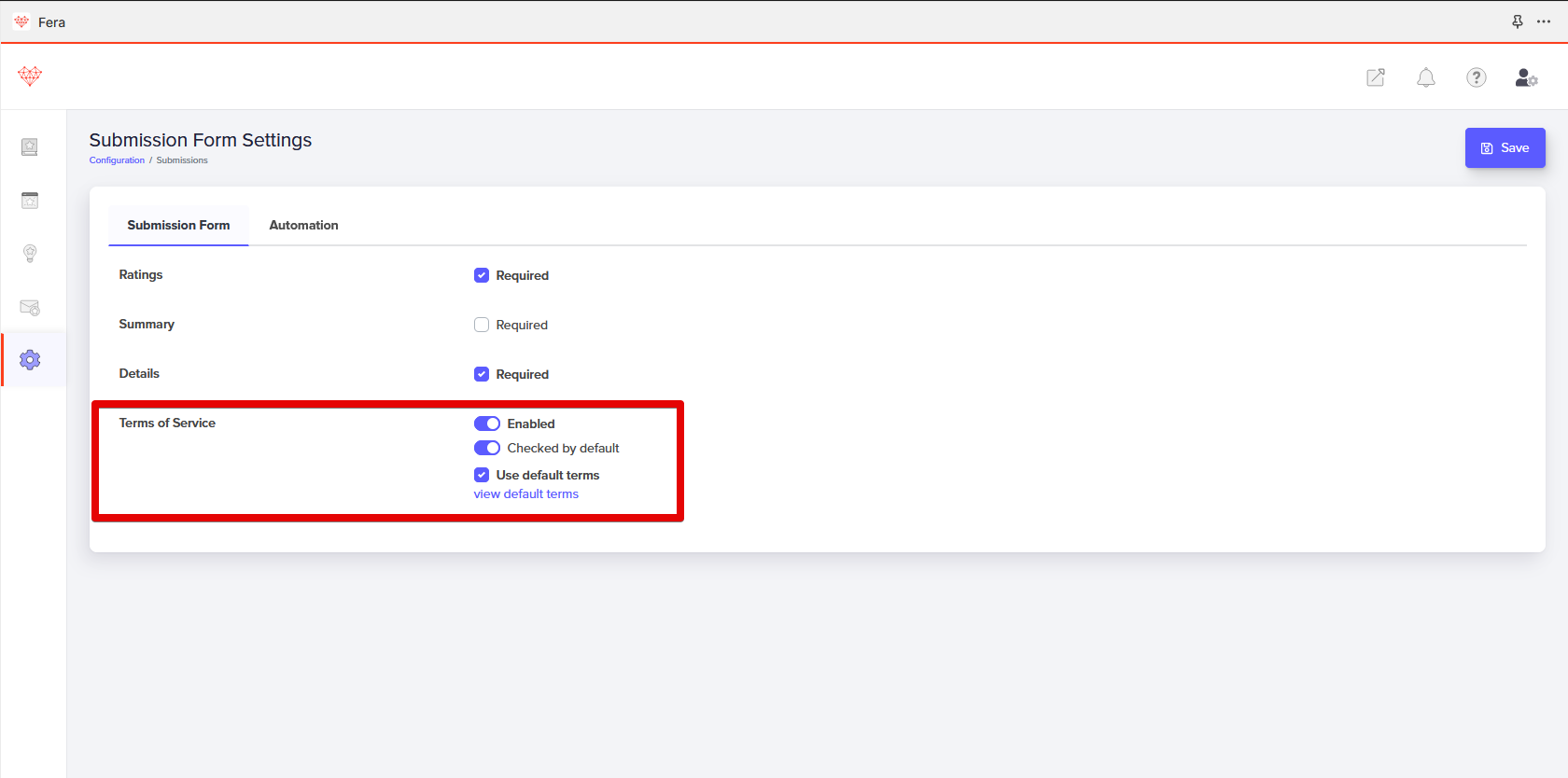Turn off Checked by default toggle
This screenshot has width=1568, height=778.
coord(487,448)
